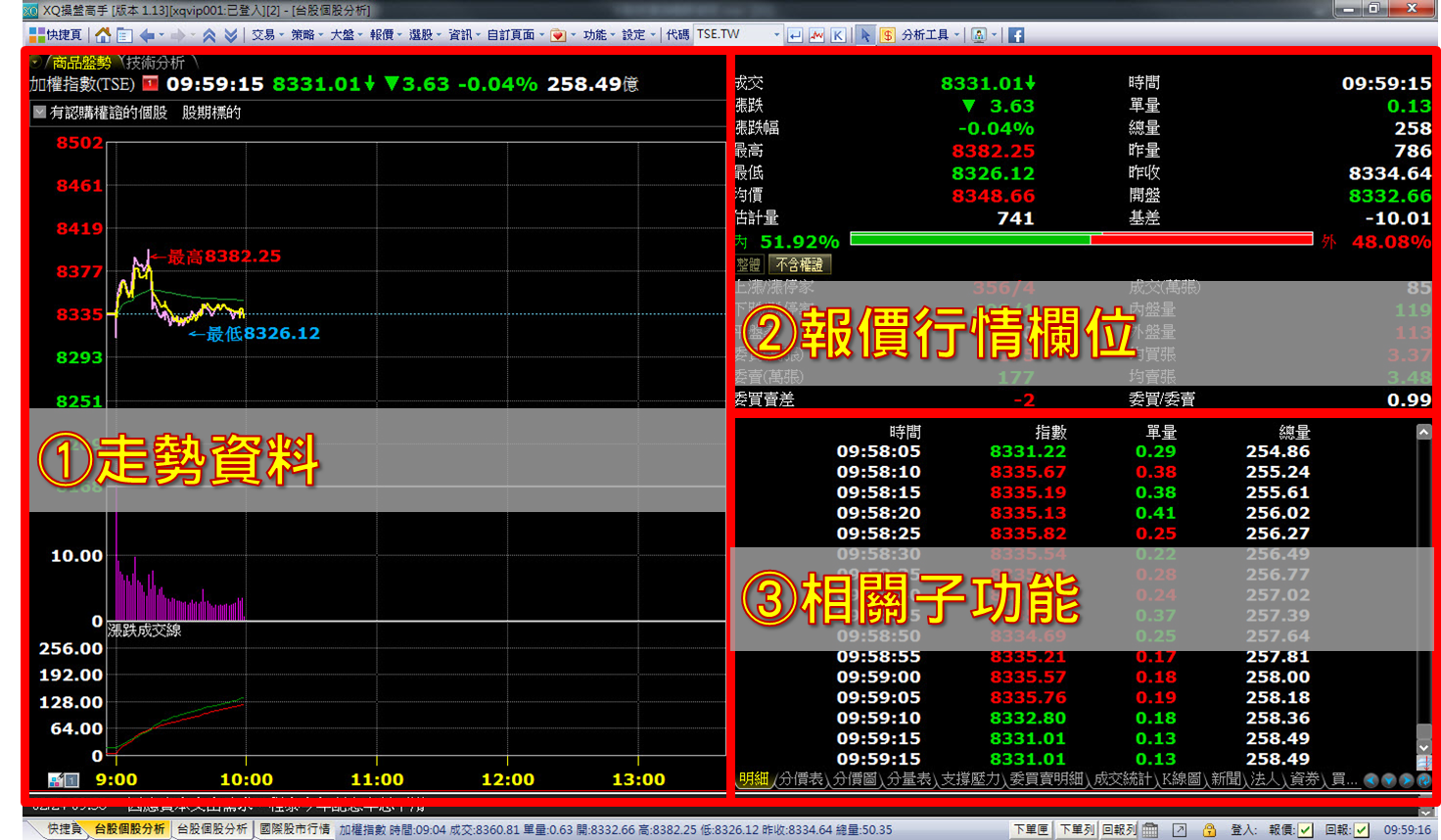Image resolution: width=1441 pixels, height=840 pixels.
Task: Go back with the left arrow icon
Action: point(147,35)
